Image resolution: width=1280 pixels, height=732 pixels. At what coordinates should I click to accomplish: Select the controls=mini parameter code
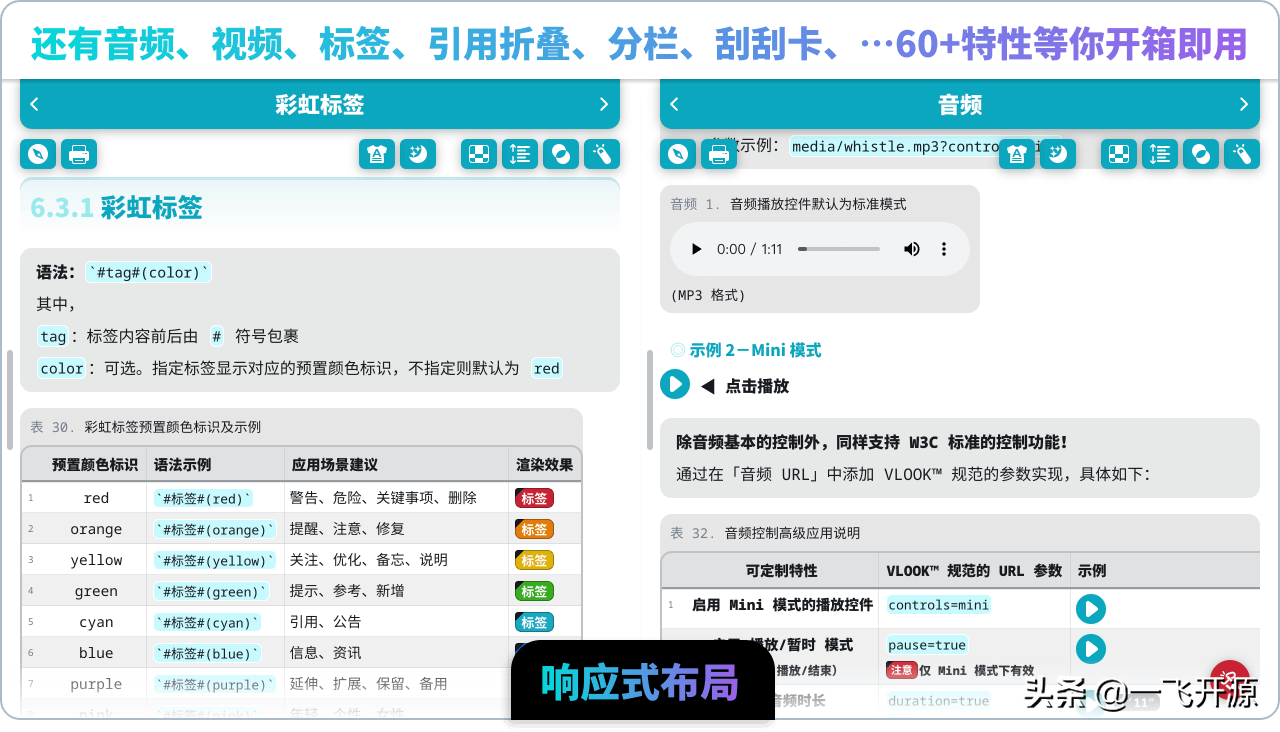[938, 605]
